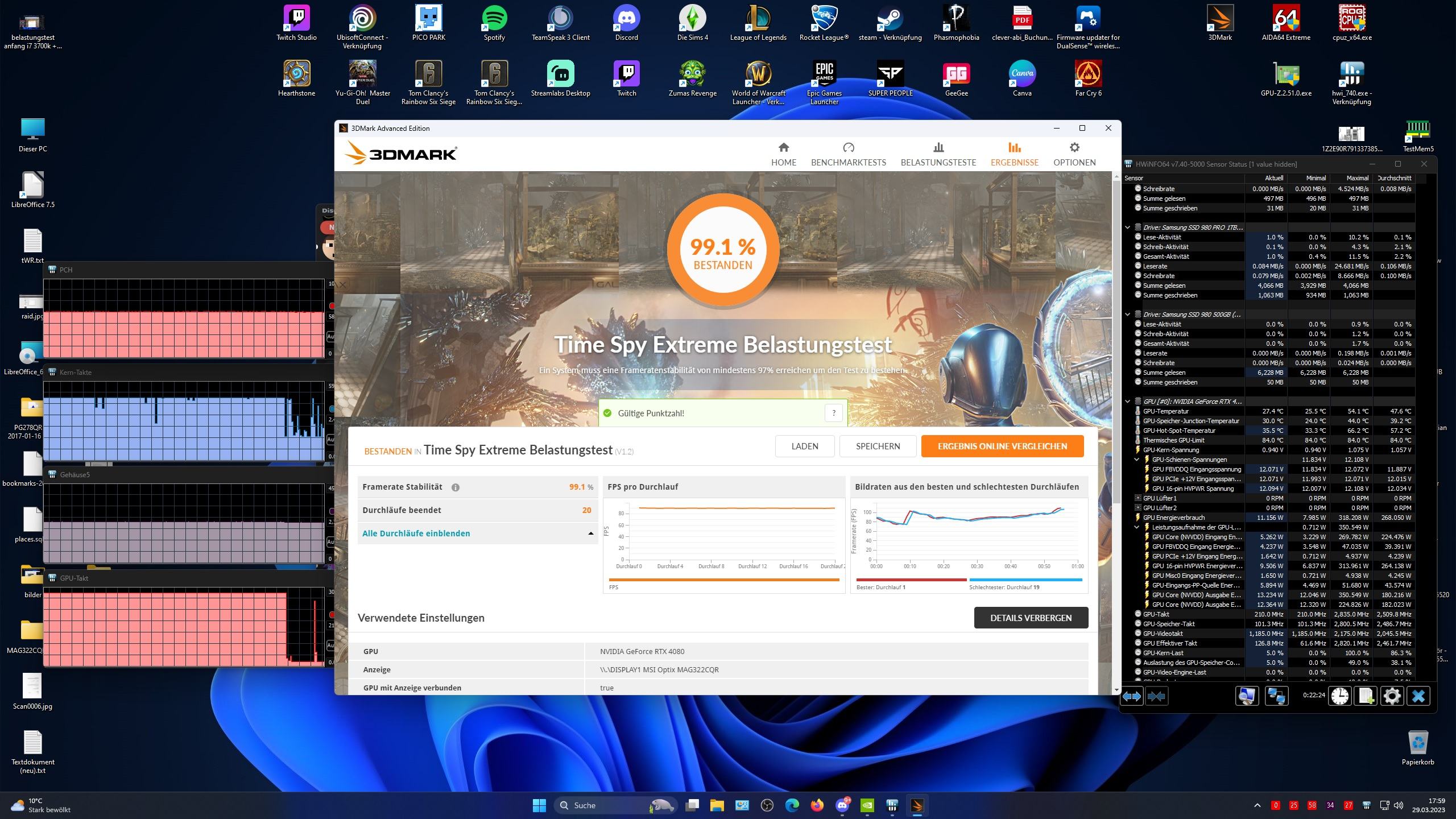Open Streamlabs Desktop icon

[x=560, y=80]
